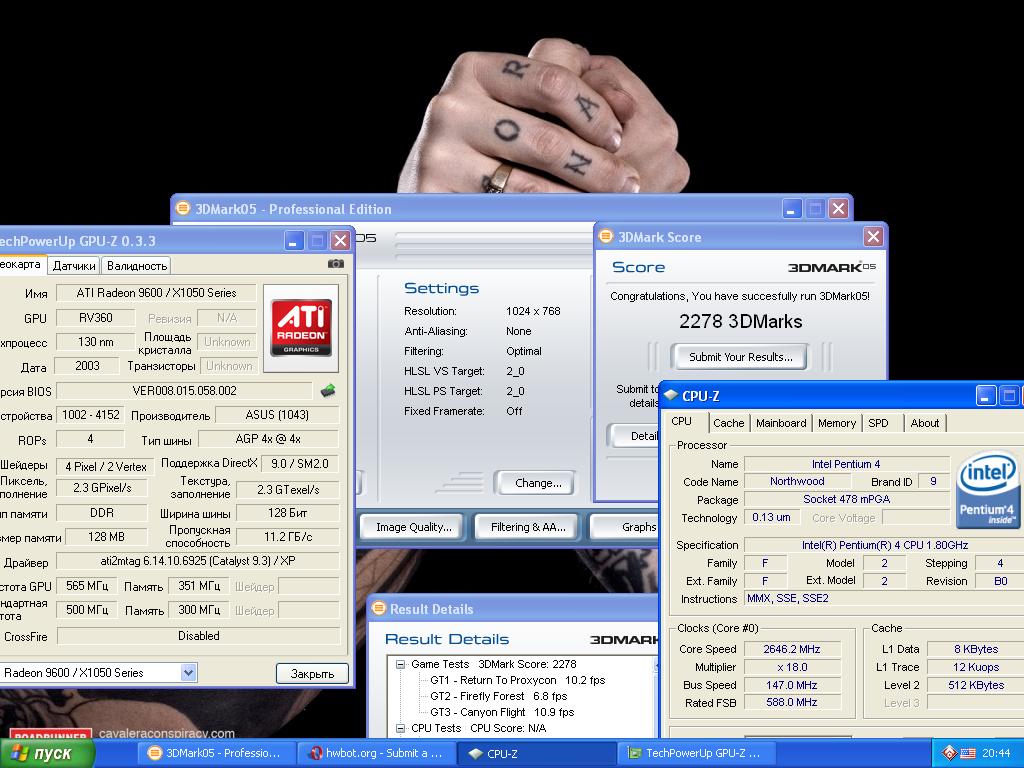The image size is (1024, 768).
Task: Click the Multiplier value x 18.0
Action: tap(792, 667)
